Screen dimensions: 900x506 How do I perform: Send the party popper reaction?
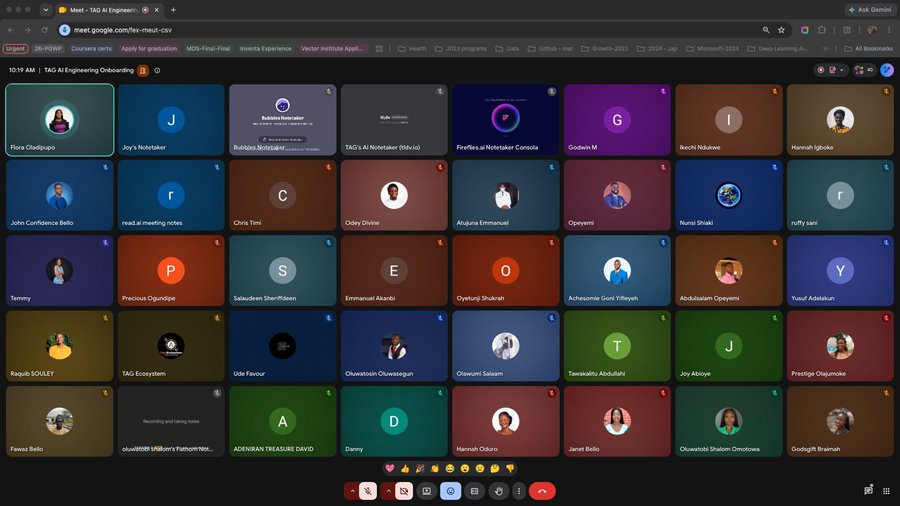pos(420,469)
